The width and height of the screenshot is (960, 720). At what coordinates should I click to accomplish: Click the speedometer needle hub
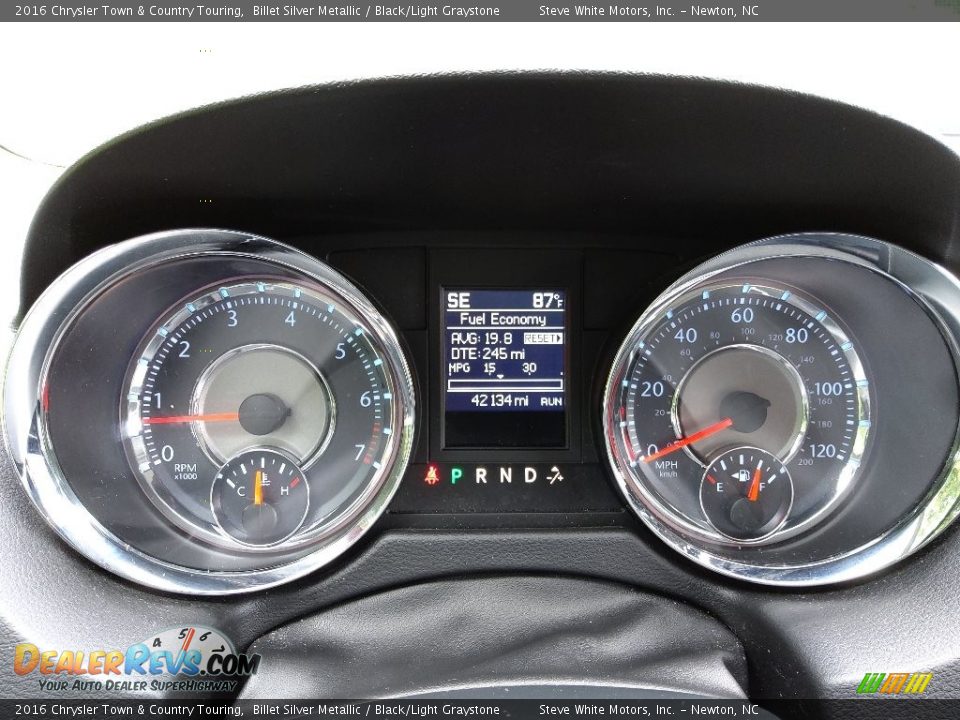point(744,412)
